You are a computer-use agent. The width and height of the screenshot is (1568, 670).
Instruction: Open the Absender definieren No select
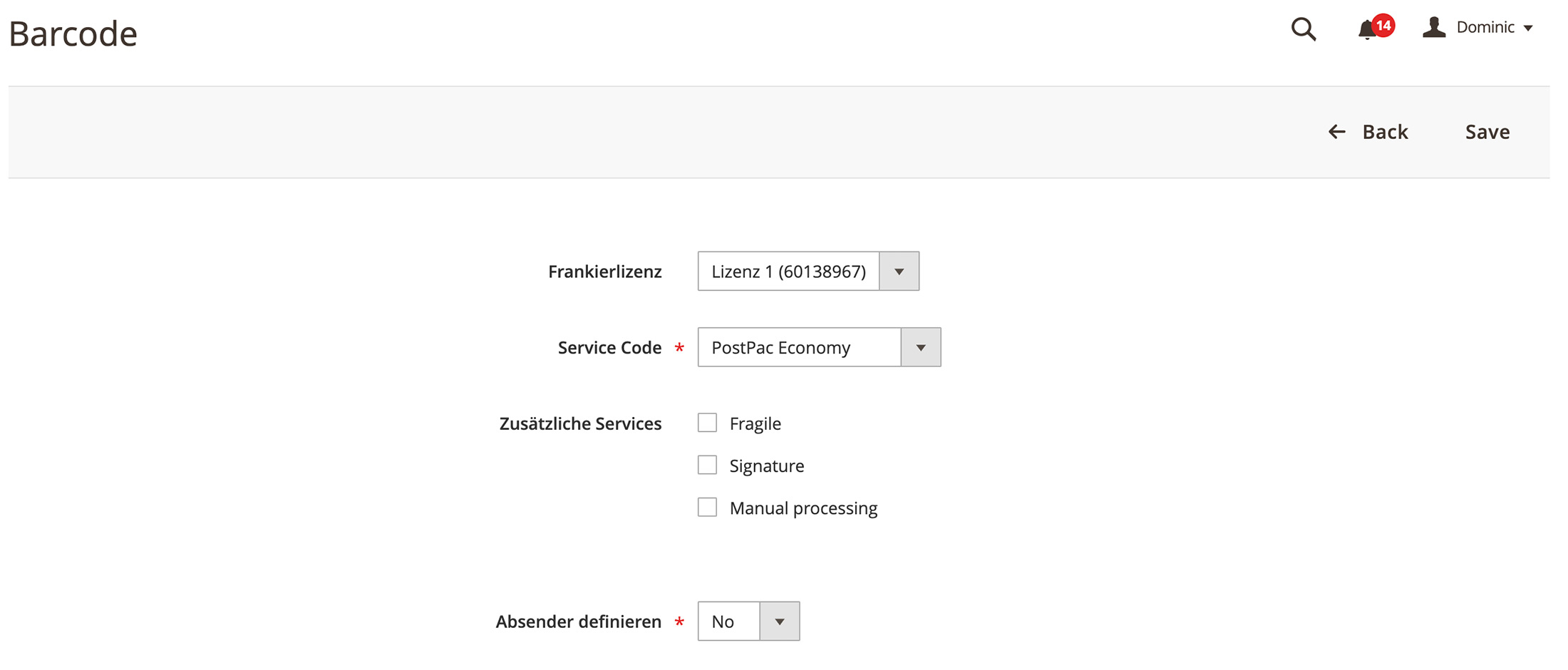748,621
